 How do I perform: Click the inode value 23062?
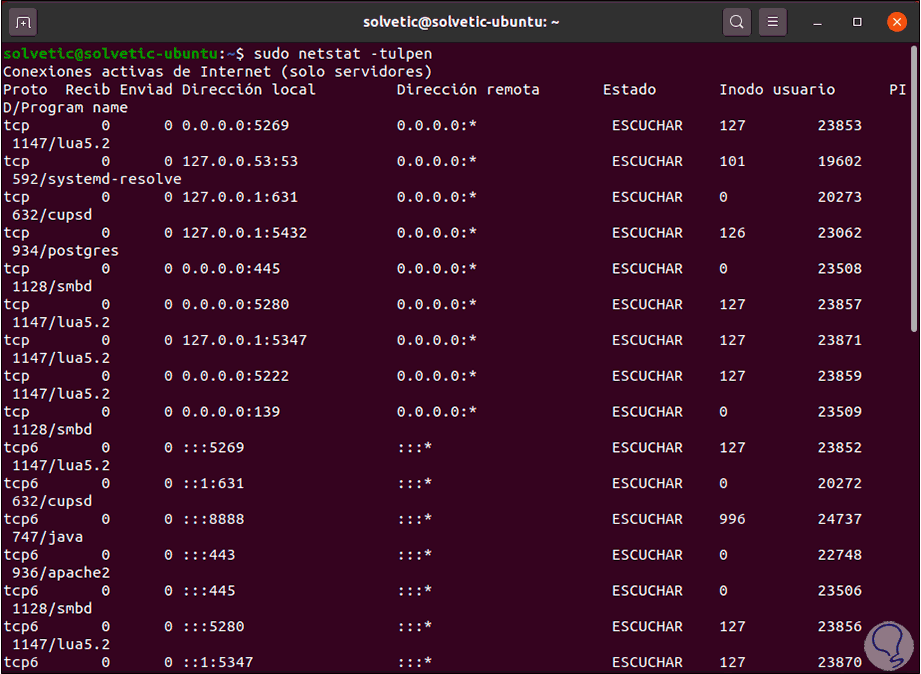(840, 233)
